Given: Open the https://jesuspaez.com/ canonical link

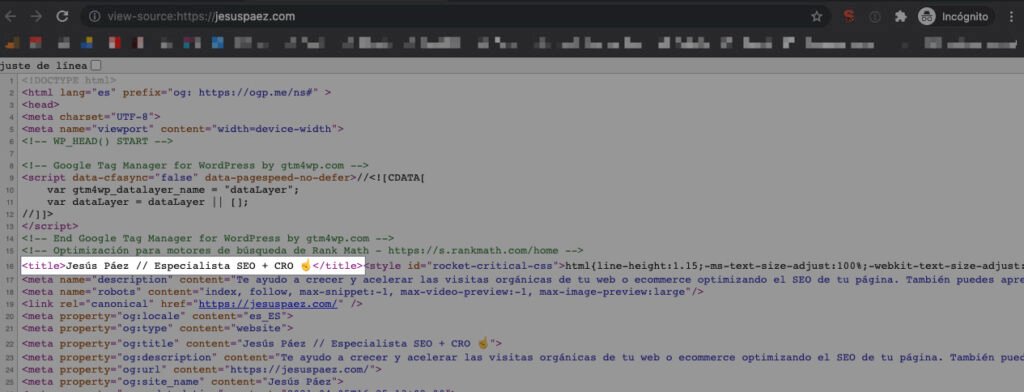Looking at the screenshot, I should tap(268, 304).
